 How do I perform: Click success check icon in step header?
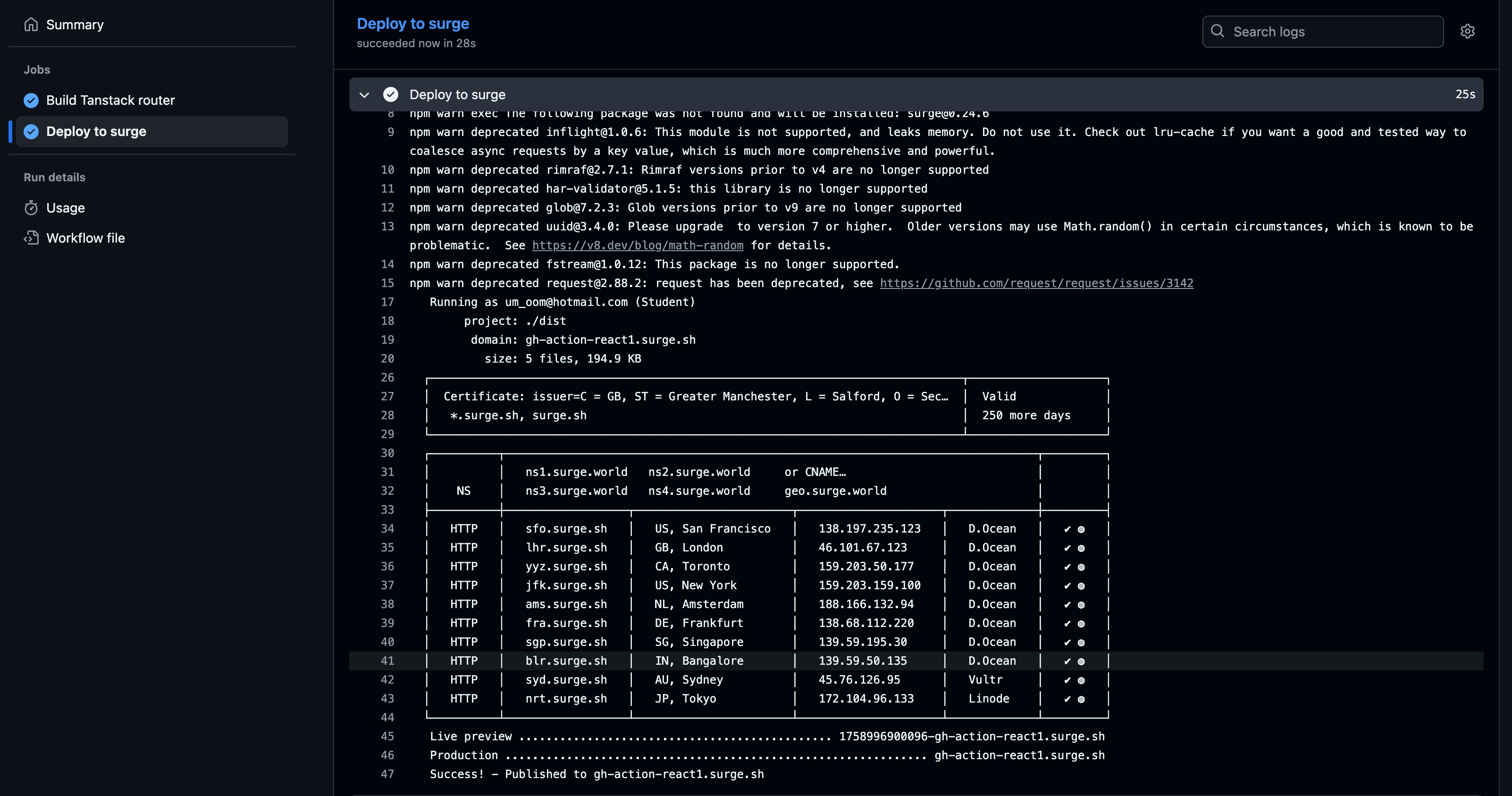[x=390, y=94]
